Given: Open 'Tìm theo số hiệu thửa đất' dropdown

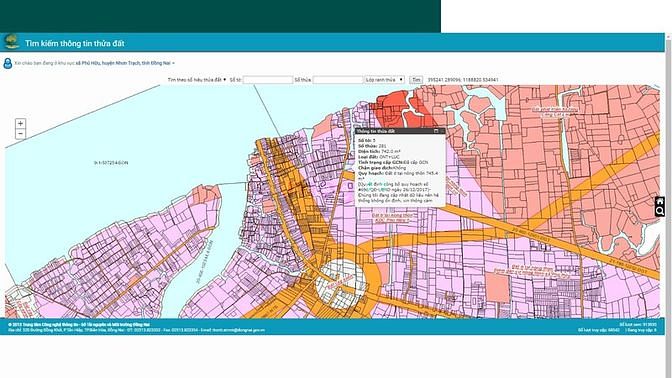Looking at the screenshot, I should point(197,80).
